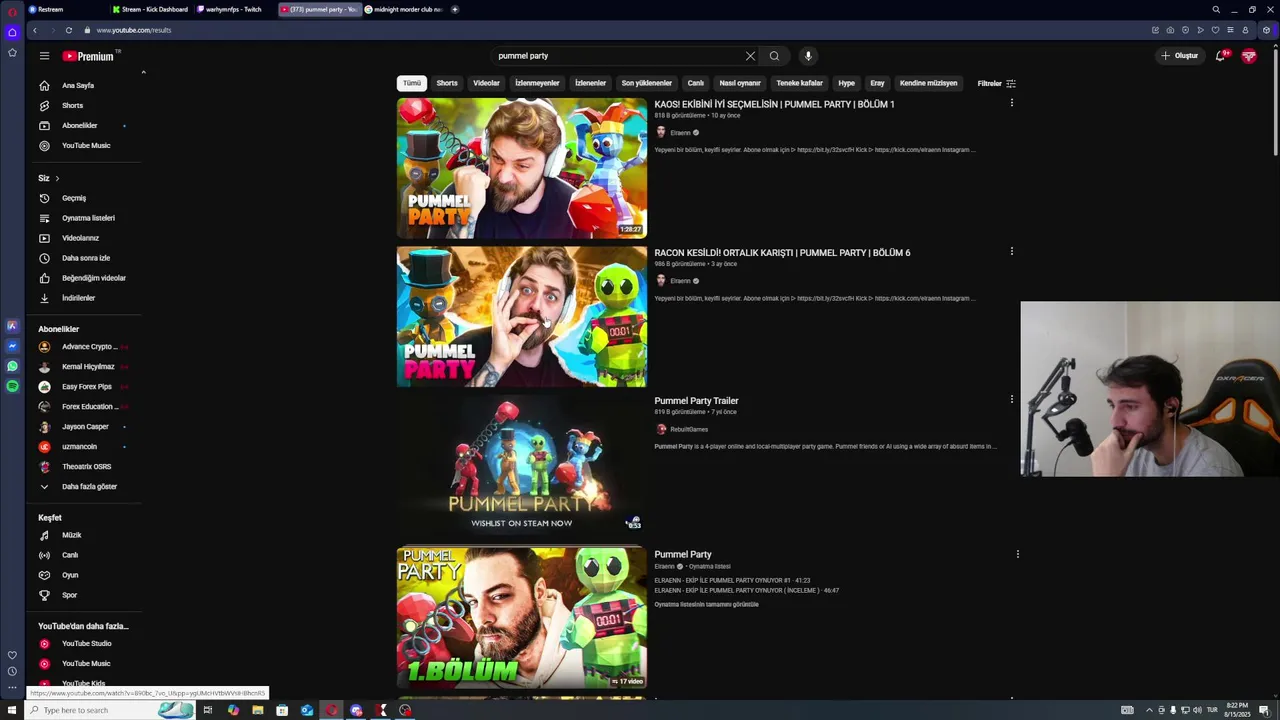Image resolution: width=1280 pixels, height=720 pixels.
Task: Reload the page in Opera
Action: tap(68, 30)
